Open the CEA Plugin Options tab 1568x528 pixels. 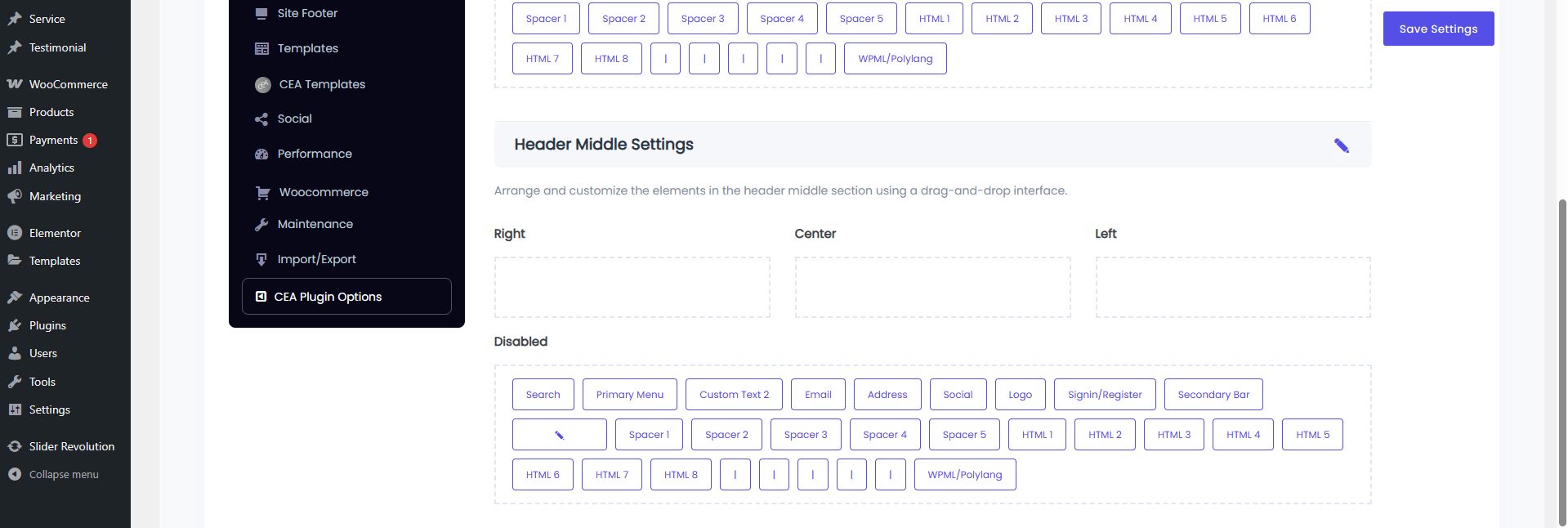[346, 297]
